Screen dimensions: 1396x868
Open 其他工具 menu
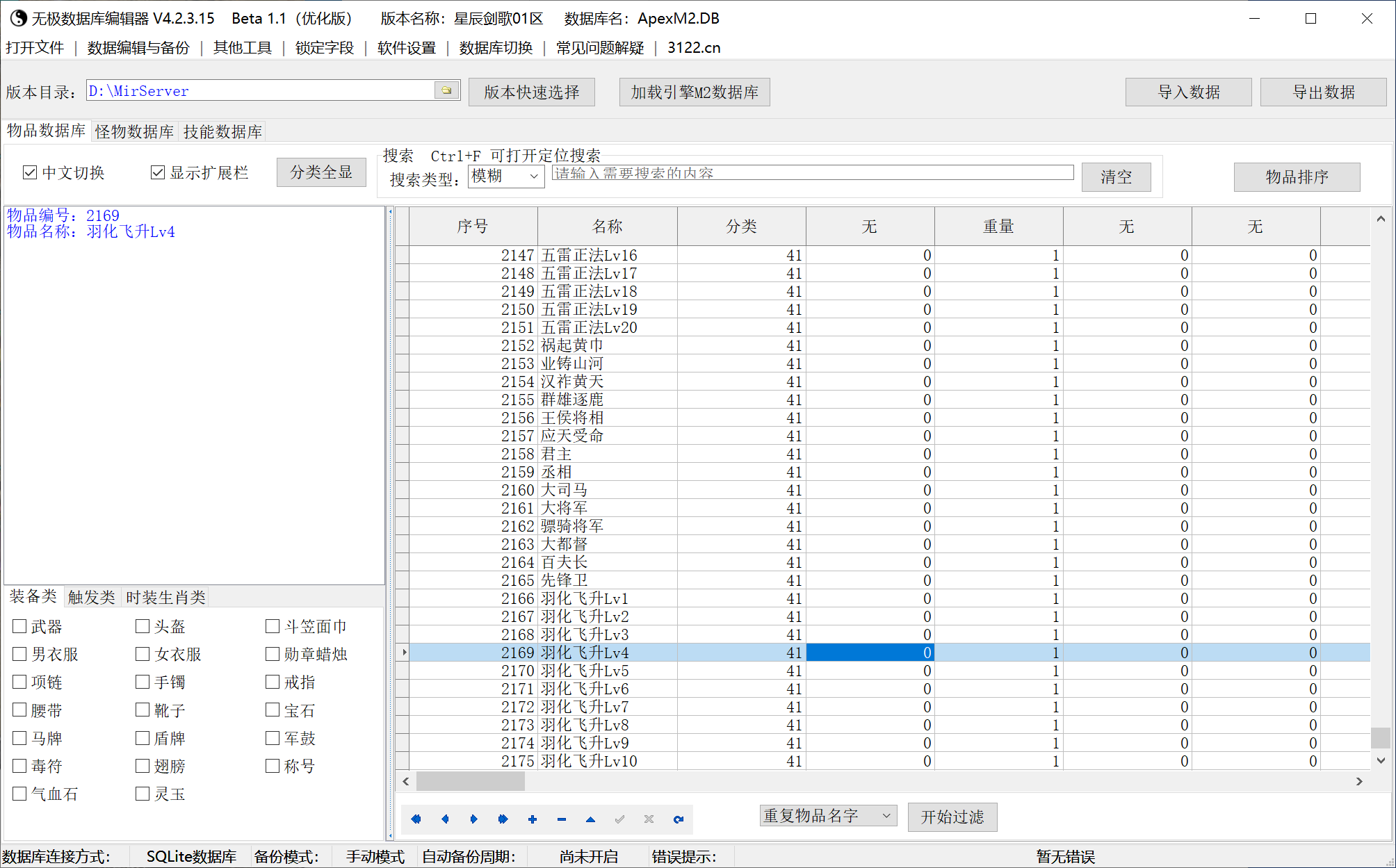tap(243, 48)
